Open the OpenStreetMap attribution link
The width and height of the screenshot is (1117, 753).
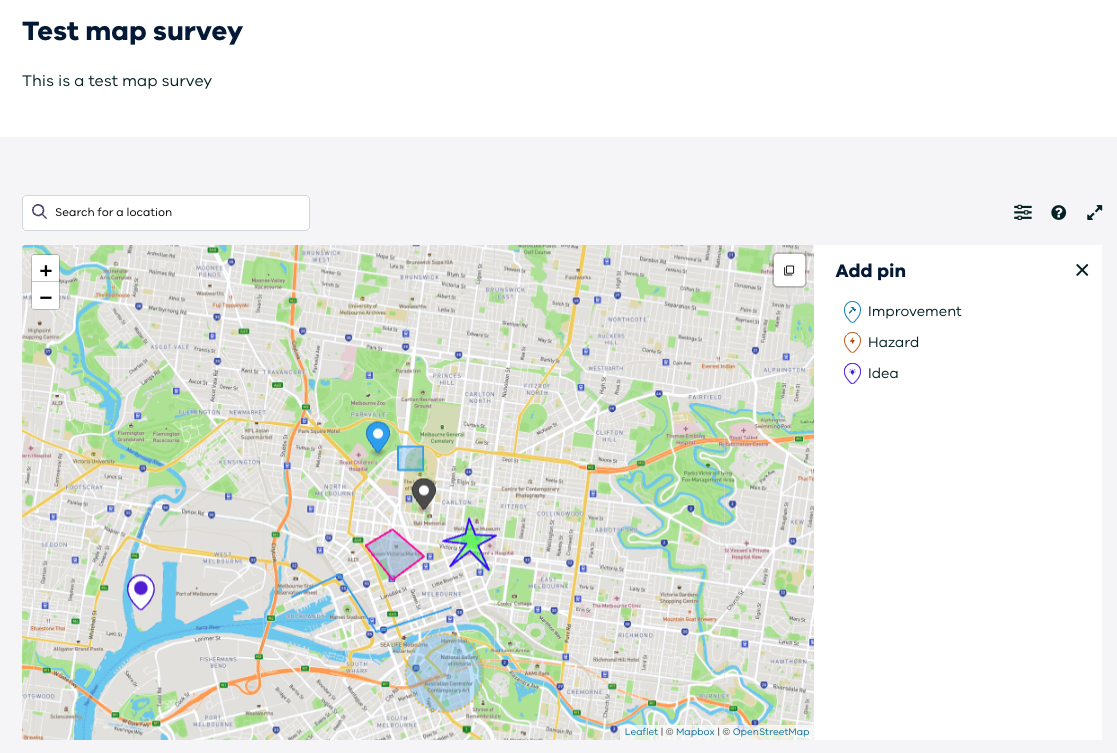click(771, 732)
